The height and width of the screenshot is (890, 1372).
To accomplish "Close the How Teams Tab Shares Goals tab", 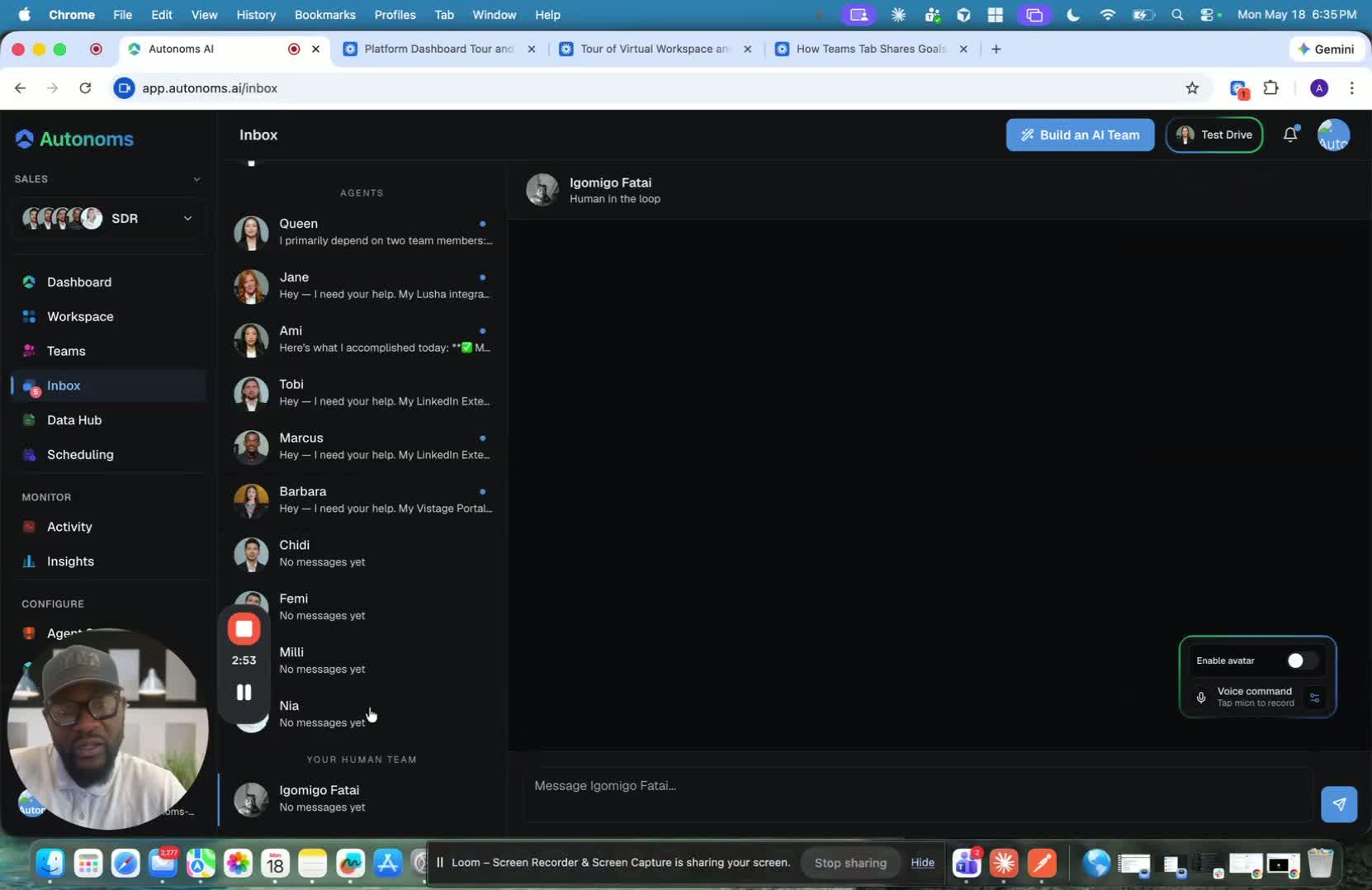I will (x=963, y=49).
